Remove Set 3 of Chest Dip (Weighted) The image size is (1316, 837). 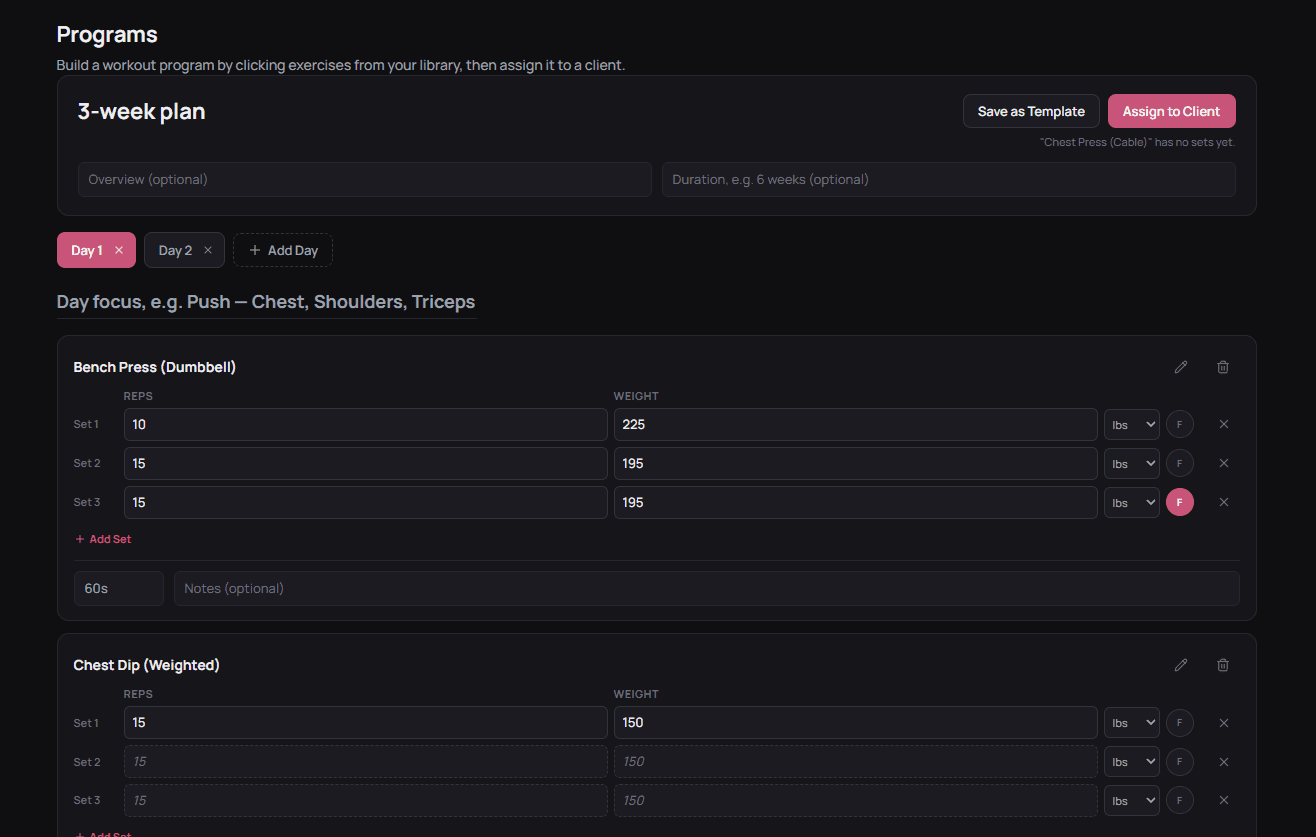pyautogui.click(x=1224, y=800)
